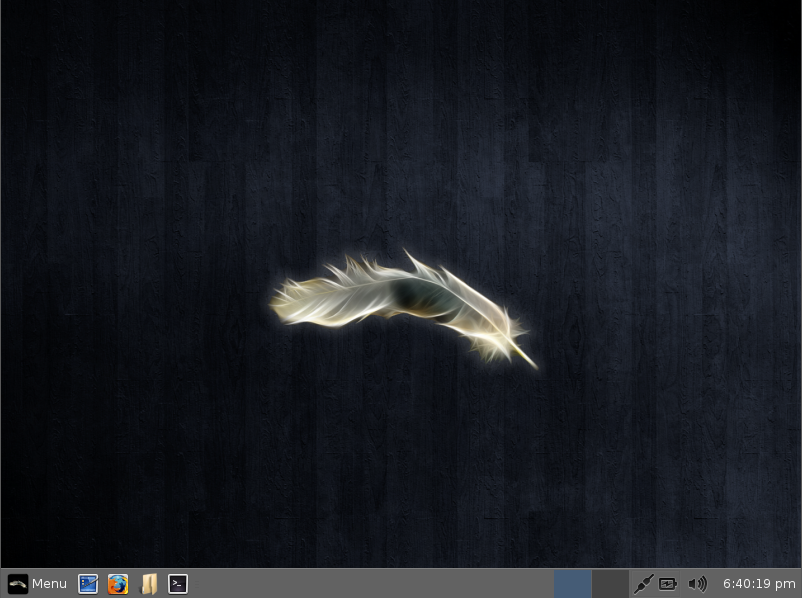Launch the Firefox web browser
The width and height of the screenshot is (802, 598).
coord(118,584)
